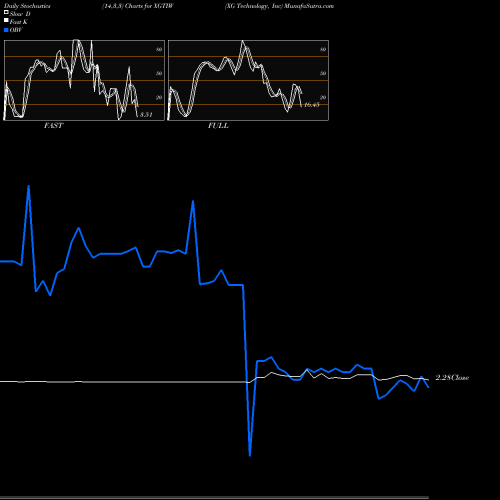Click the 16.45 value in FULL chart
Image resolution: width=500 pixels, height=500 pixels.
312,105
